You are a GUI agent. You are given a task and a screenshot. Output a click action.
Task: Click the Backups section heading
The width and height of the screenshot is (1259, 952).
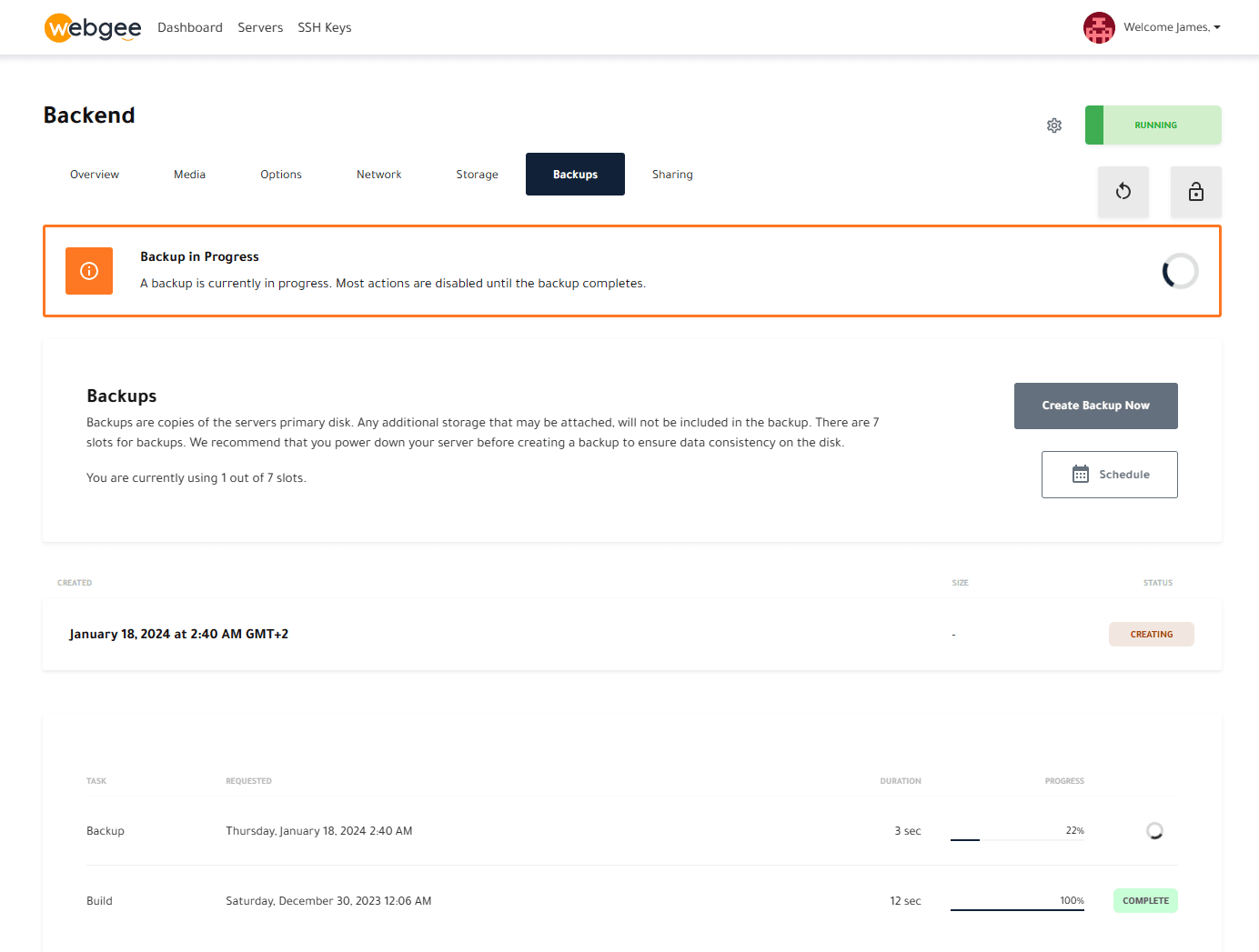point(122,396)
